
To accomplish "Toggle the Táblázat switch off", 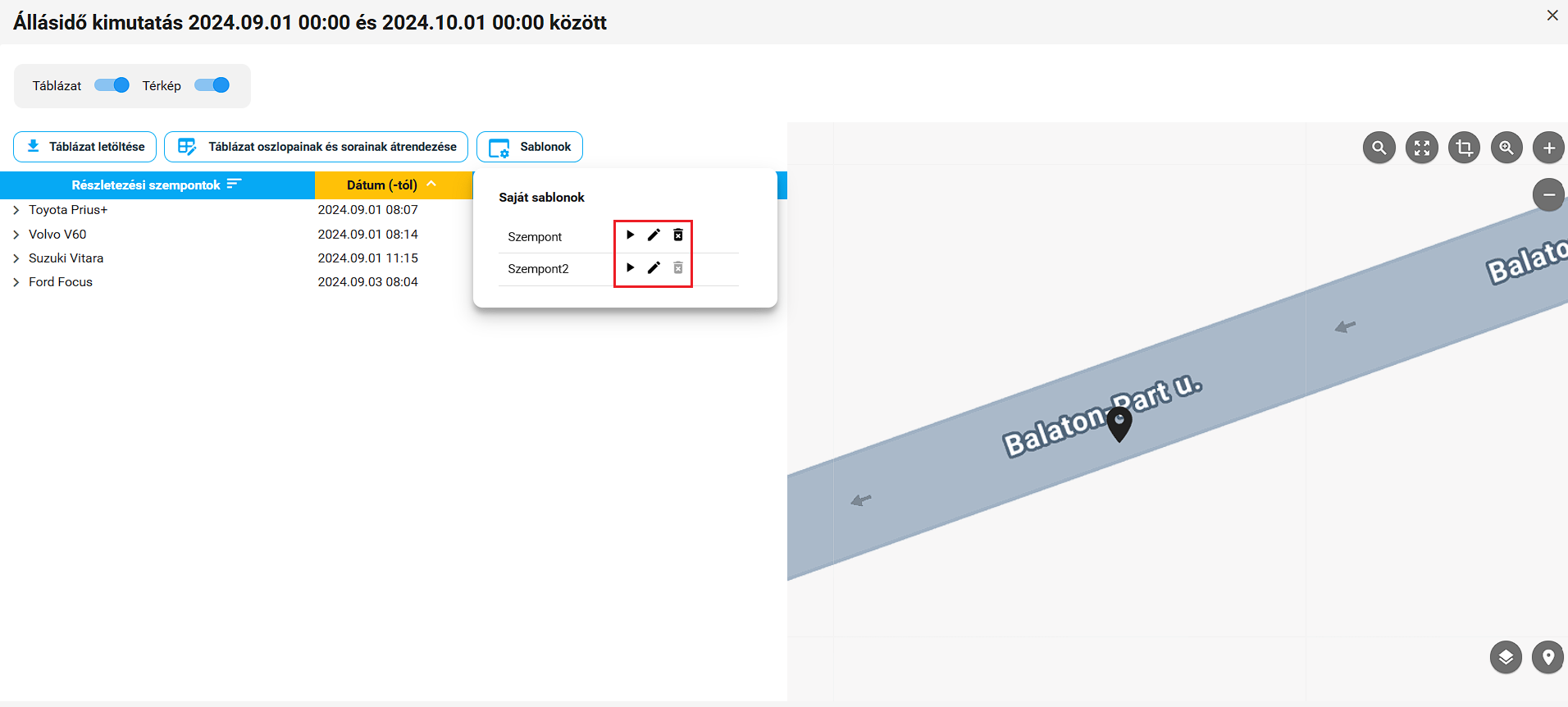I will [112, 85].
